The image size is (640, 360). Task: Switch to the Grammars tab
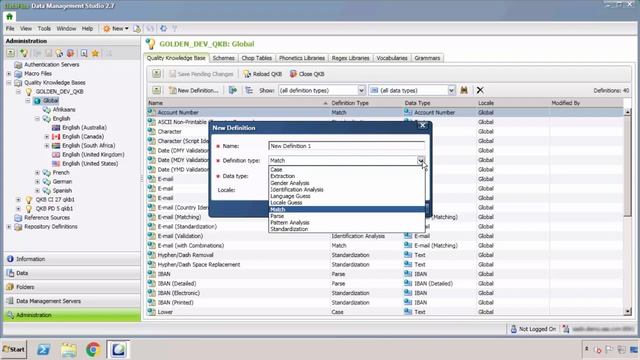[x=427, y=58]
